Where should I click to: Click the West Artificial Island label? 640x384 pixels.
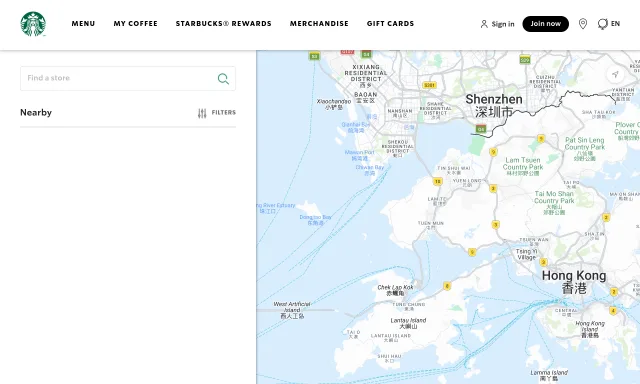(292, 310)
